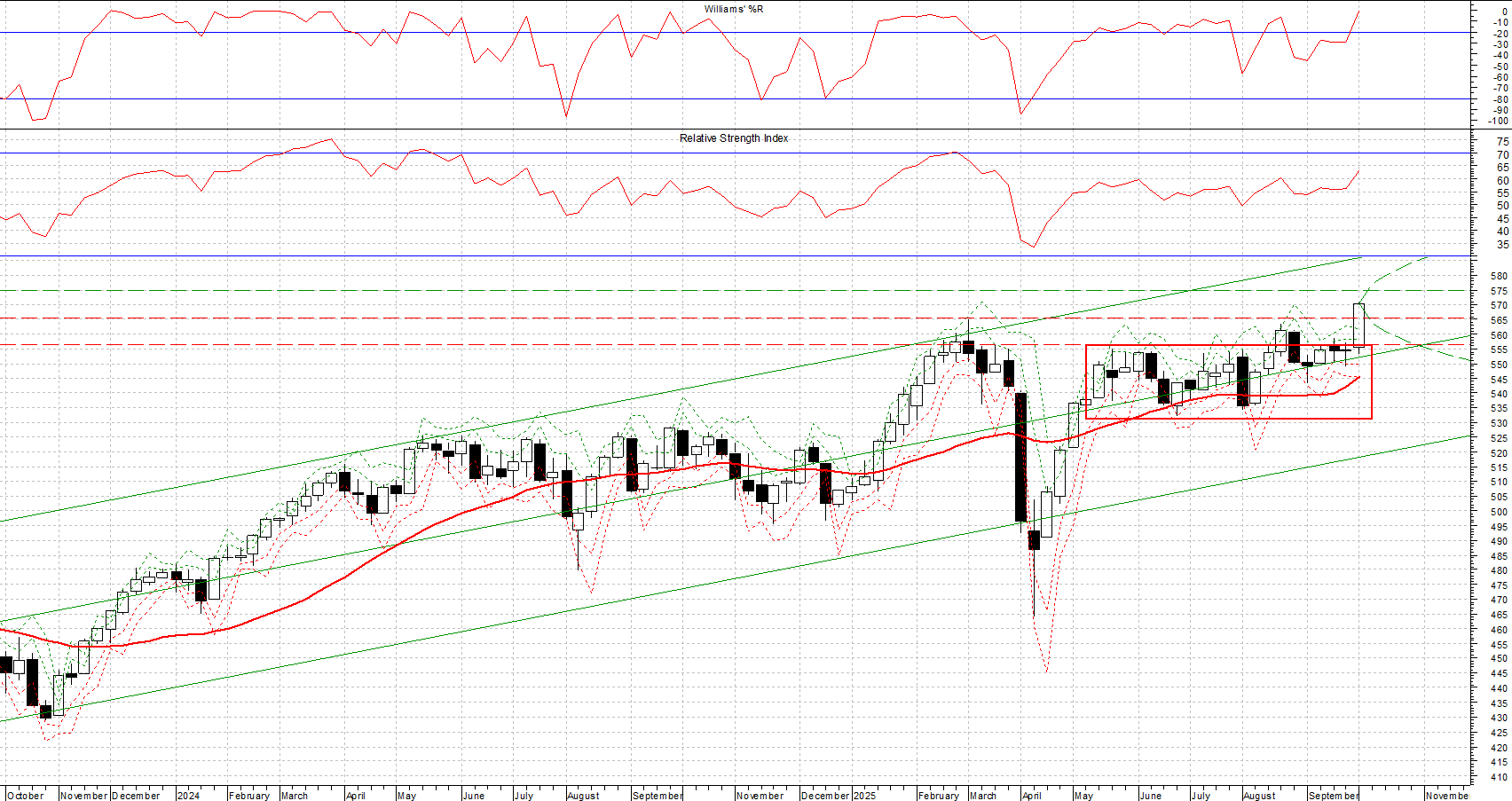Image resolution: width=1512 pixels, height=801 pixels.
Task: Click the Williams %R line's latest endpoint
Action: (x=1358, y=12)
